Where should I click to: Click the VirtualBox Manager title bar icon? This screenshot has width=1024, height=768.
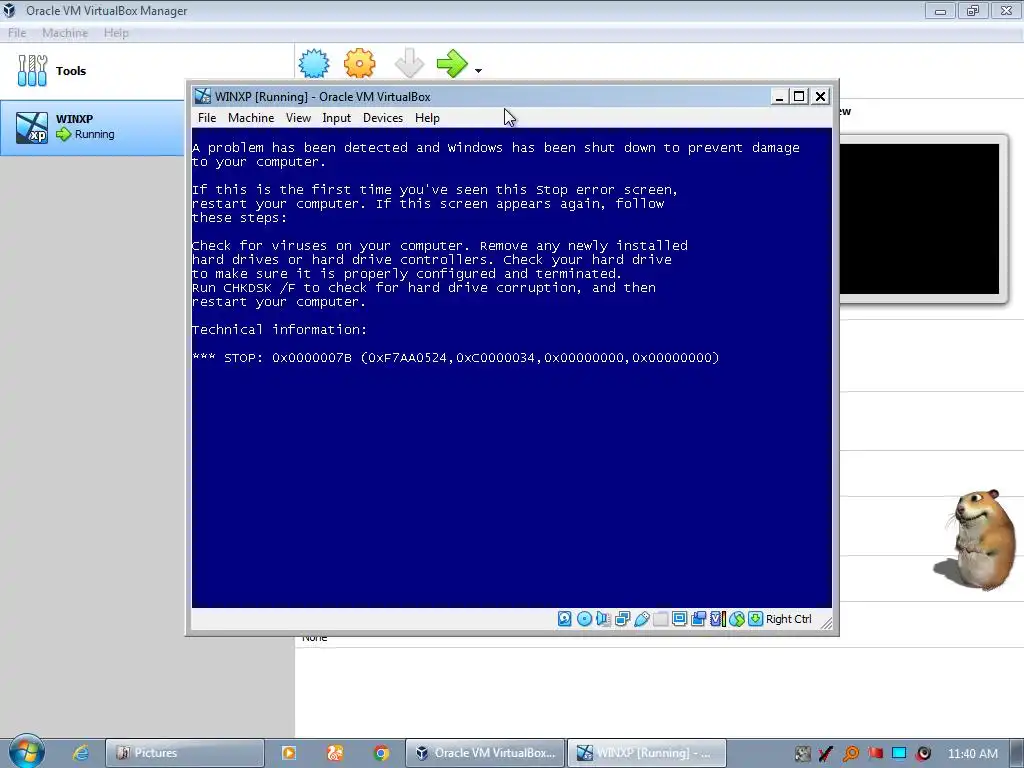pos(9,10)
